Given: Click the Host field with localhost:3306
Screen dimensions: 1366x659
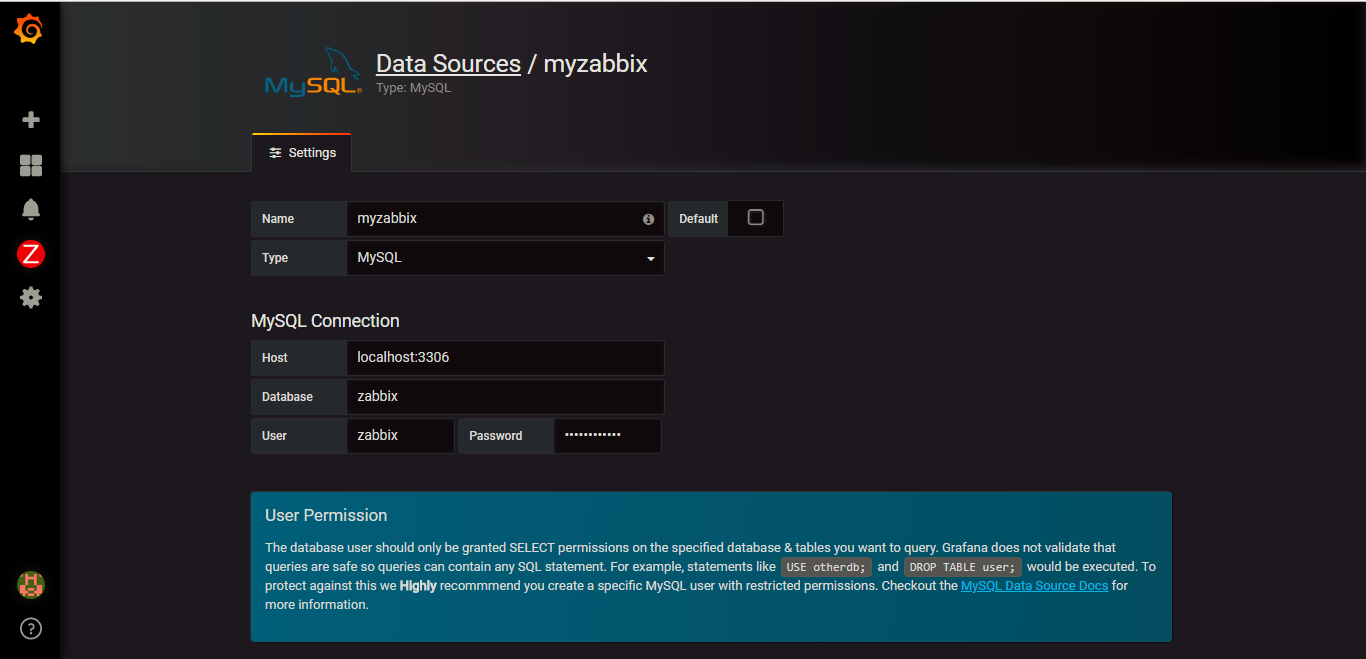Looking at the screenshot, I should pyautogui.click(x=505, y=358).
